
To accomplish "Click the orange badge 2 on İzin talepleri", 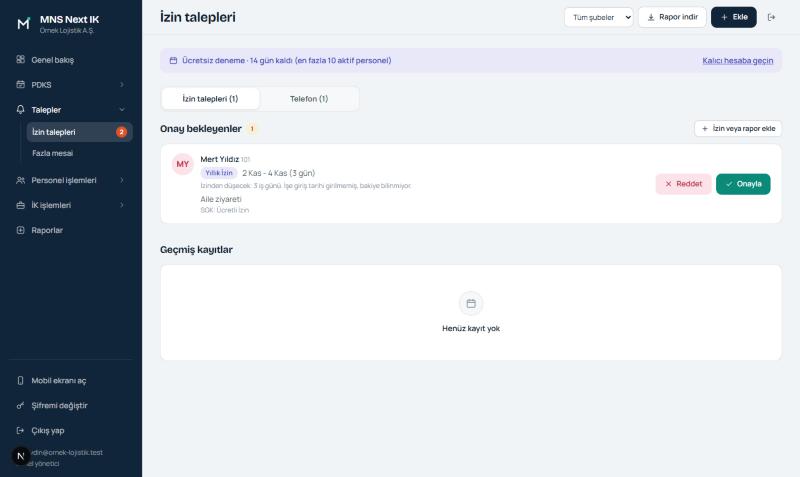I will [x=121, y=132].
